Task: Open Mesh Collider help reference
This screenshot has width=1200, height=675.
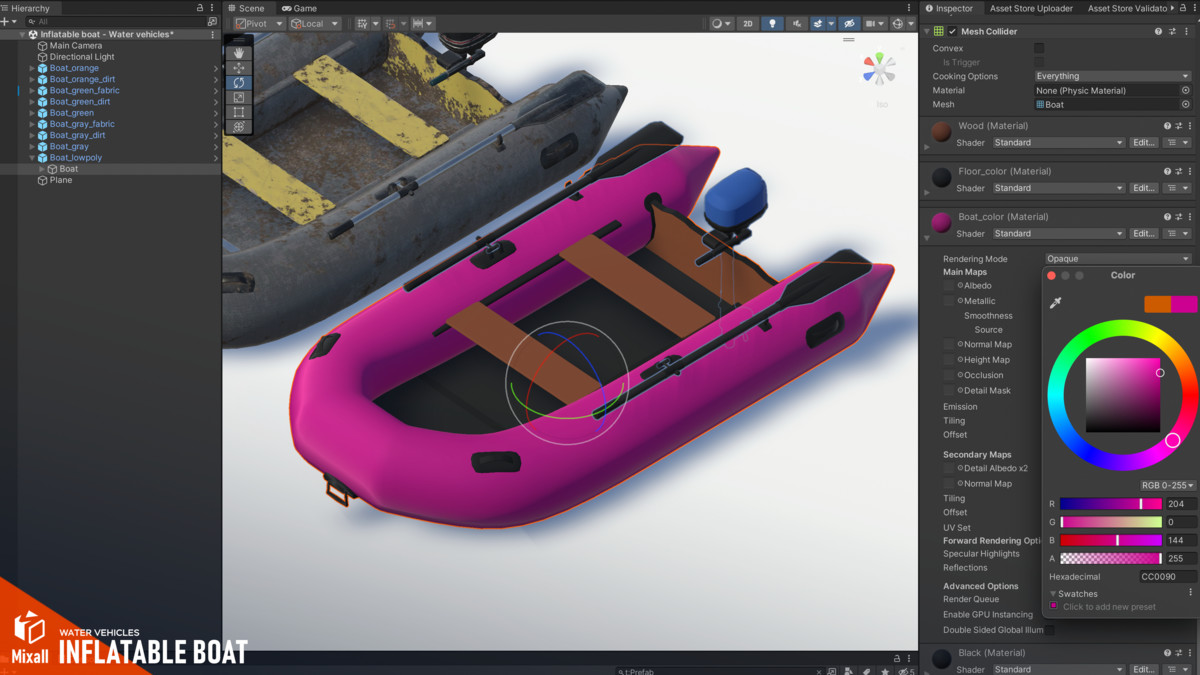Action: pyautogui.click(x=1158, y=31)
